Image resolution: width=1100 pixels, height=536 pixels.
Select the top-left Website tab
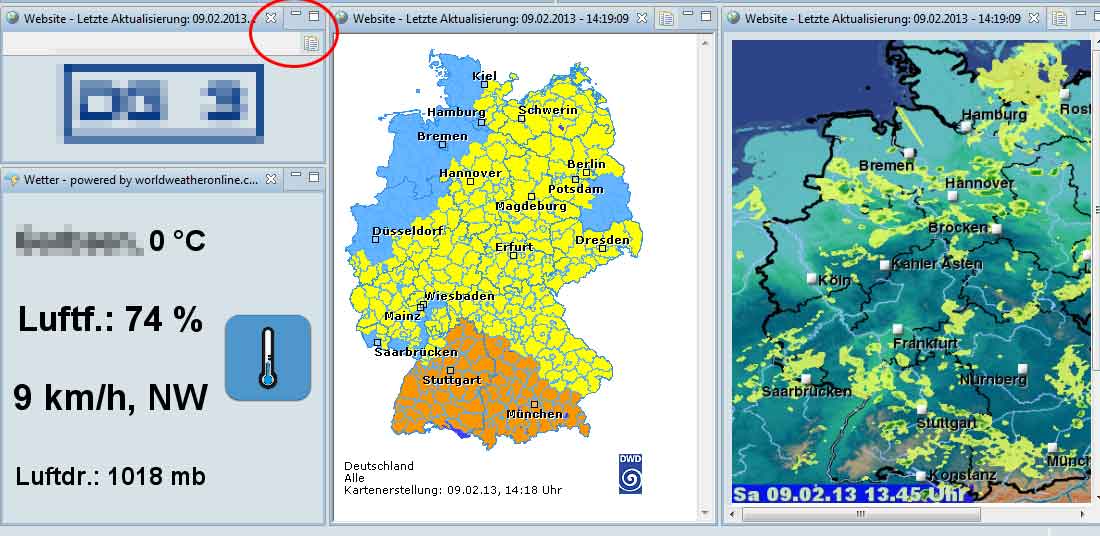coord(140,18)
